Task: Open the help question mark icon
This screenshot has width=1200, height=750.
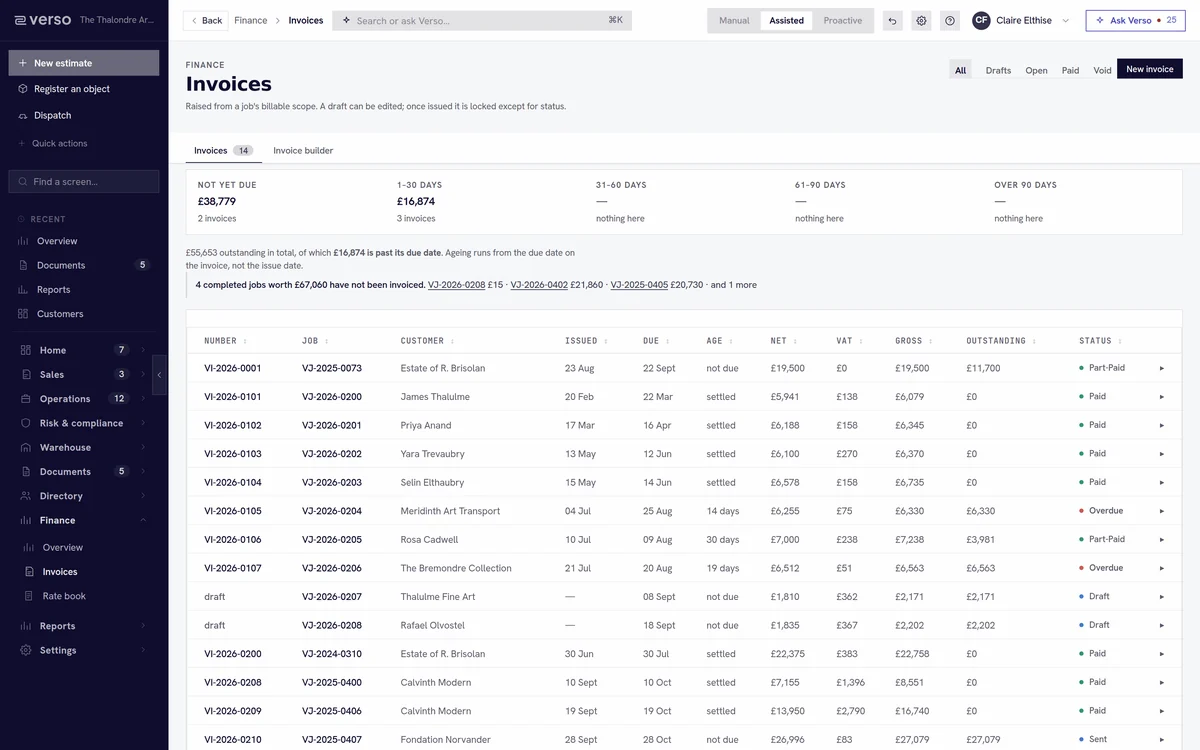Action: [x=950, y=20]
